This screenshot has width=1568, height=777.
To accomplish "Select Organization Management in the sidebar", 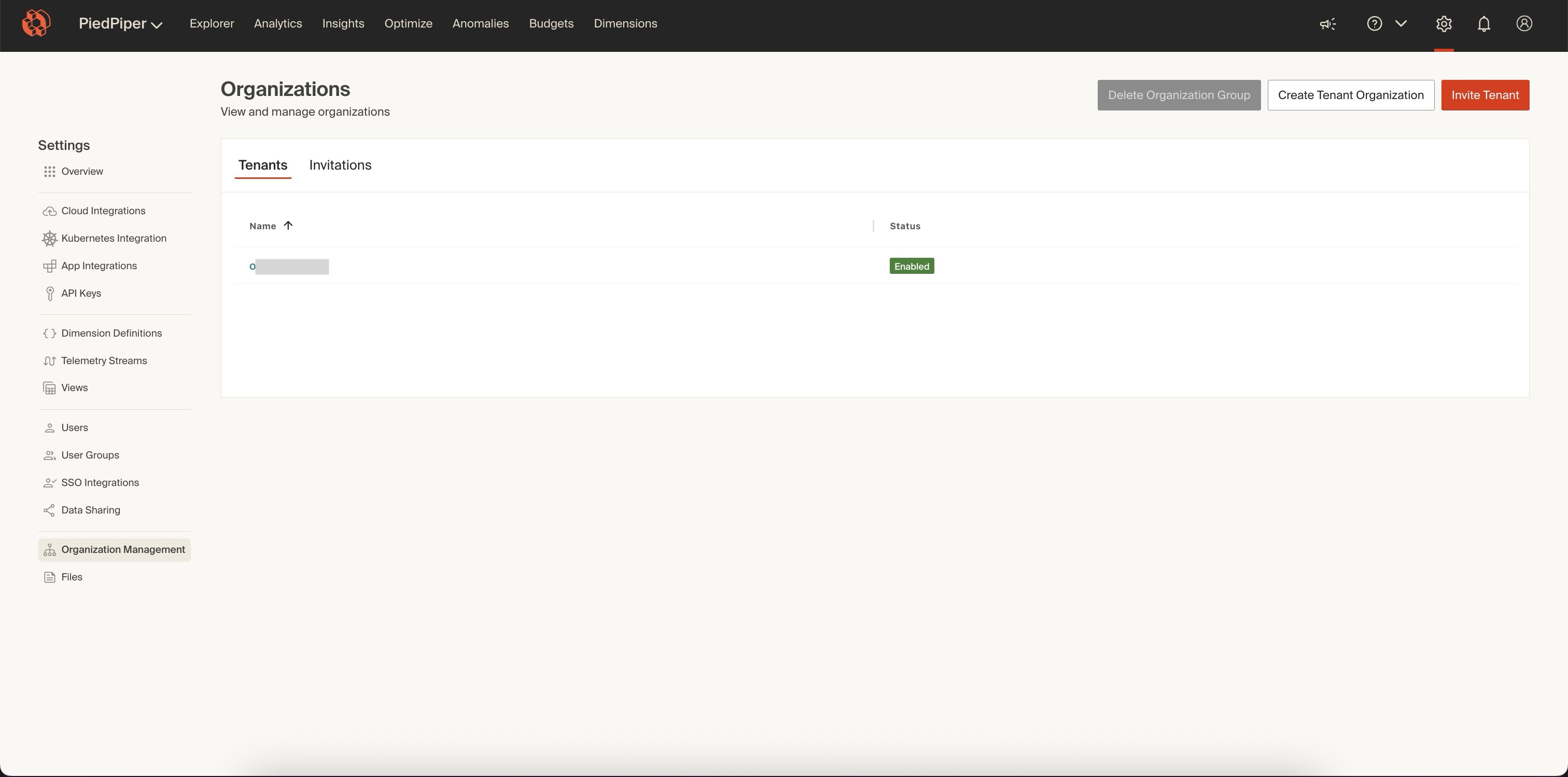I will coord(115,550).
